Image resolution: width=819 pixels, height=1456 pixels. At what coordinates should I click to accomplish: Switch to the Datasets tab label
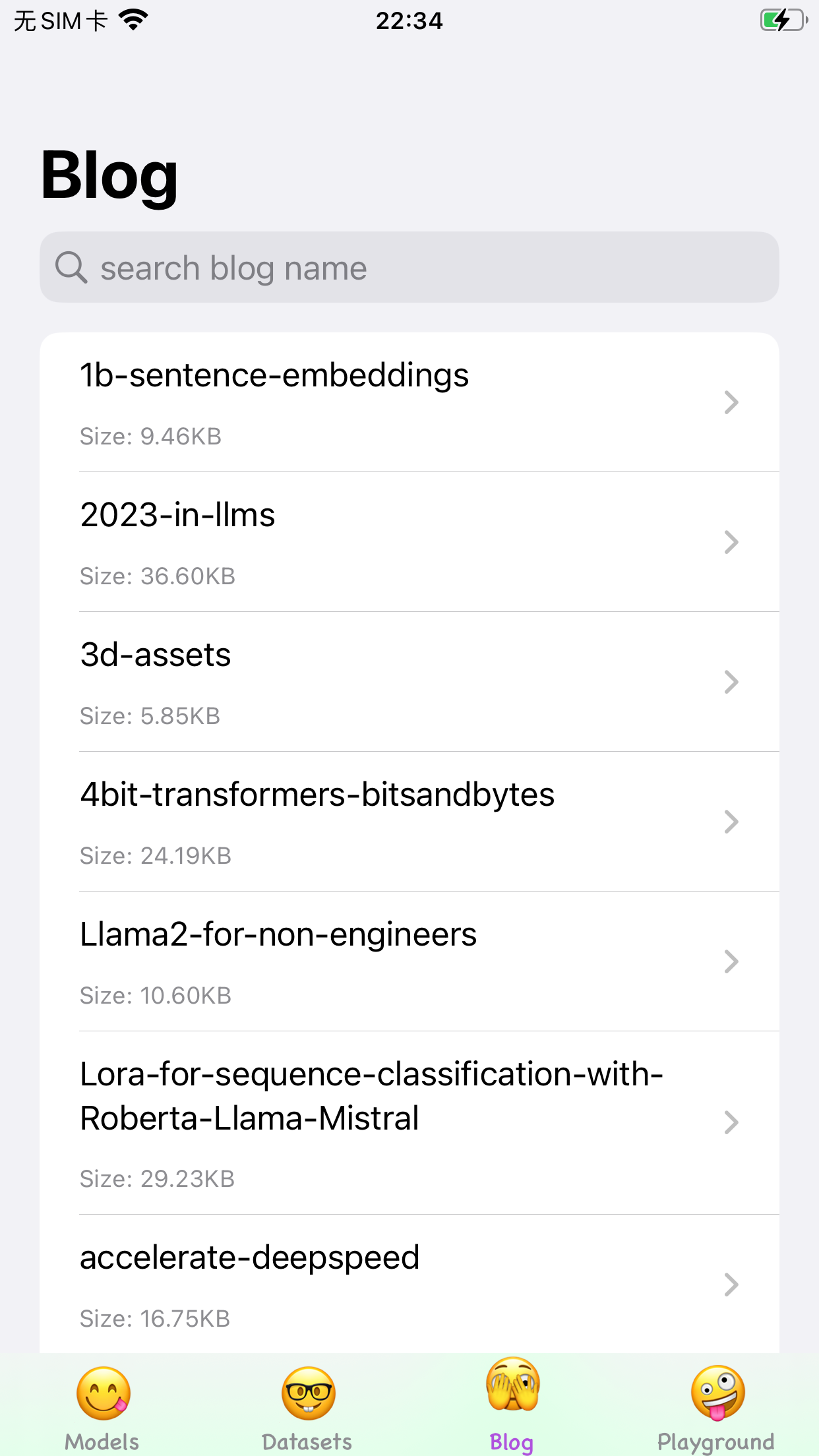pyautogui.click(x=307, y=1441)
